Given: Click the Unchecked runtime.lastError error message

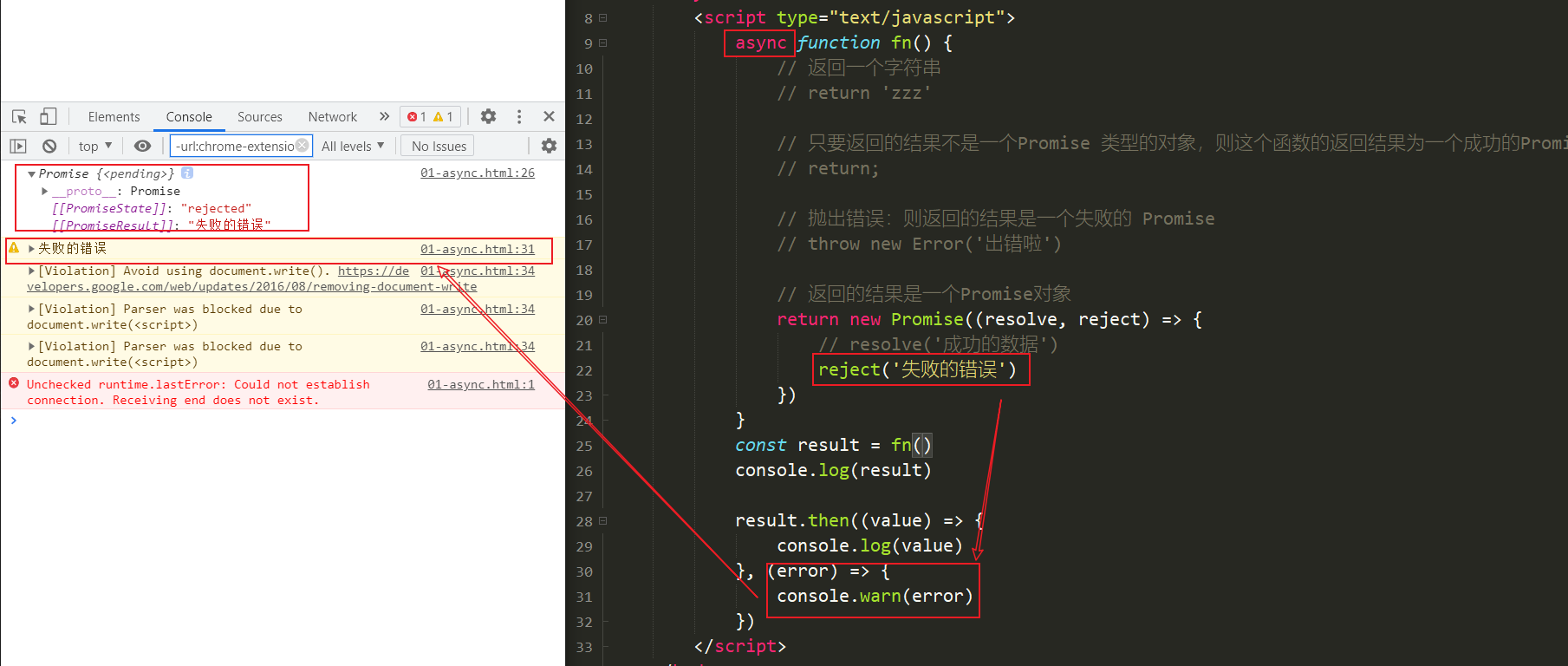Looking at the screenshot, I should point(198,392).
